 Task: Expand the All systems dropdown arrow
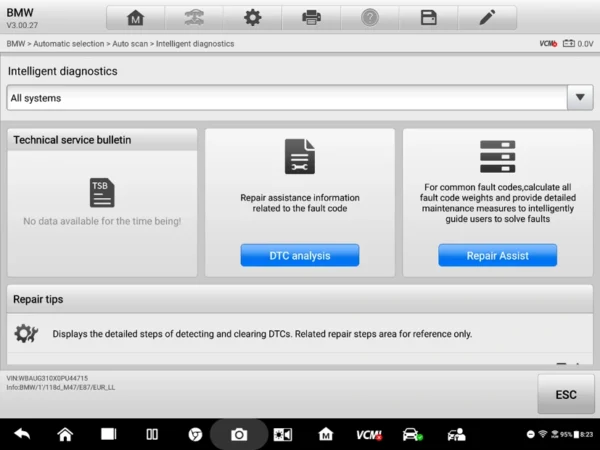tap(580, 98)
